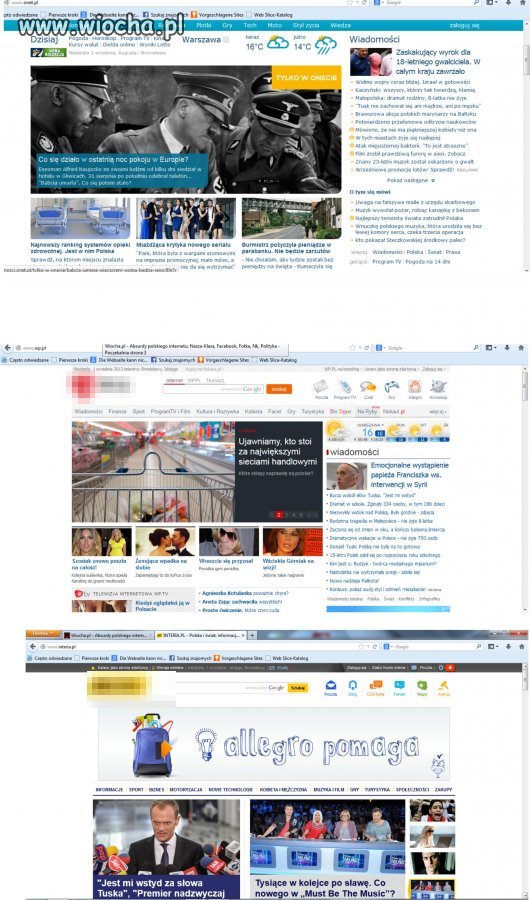Open a new tab with the plus button
Screen dimensions: 530x900
252,635
